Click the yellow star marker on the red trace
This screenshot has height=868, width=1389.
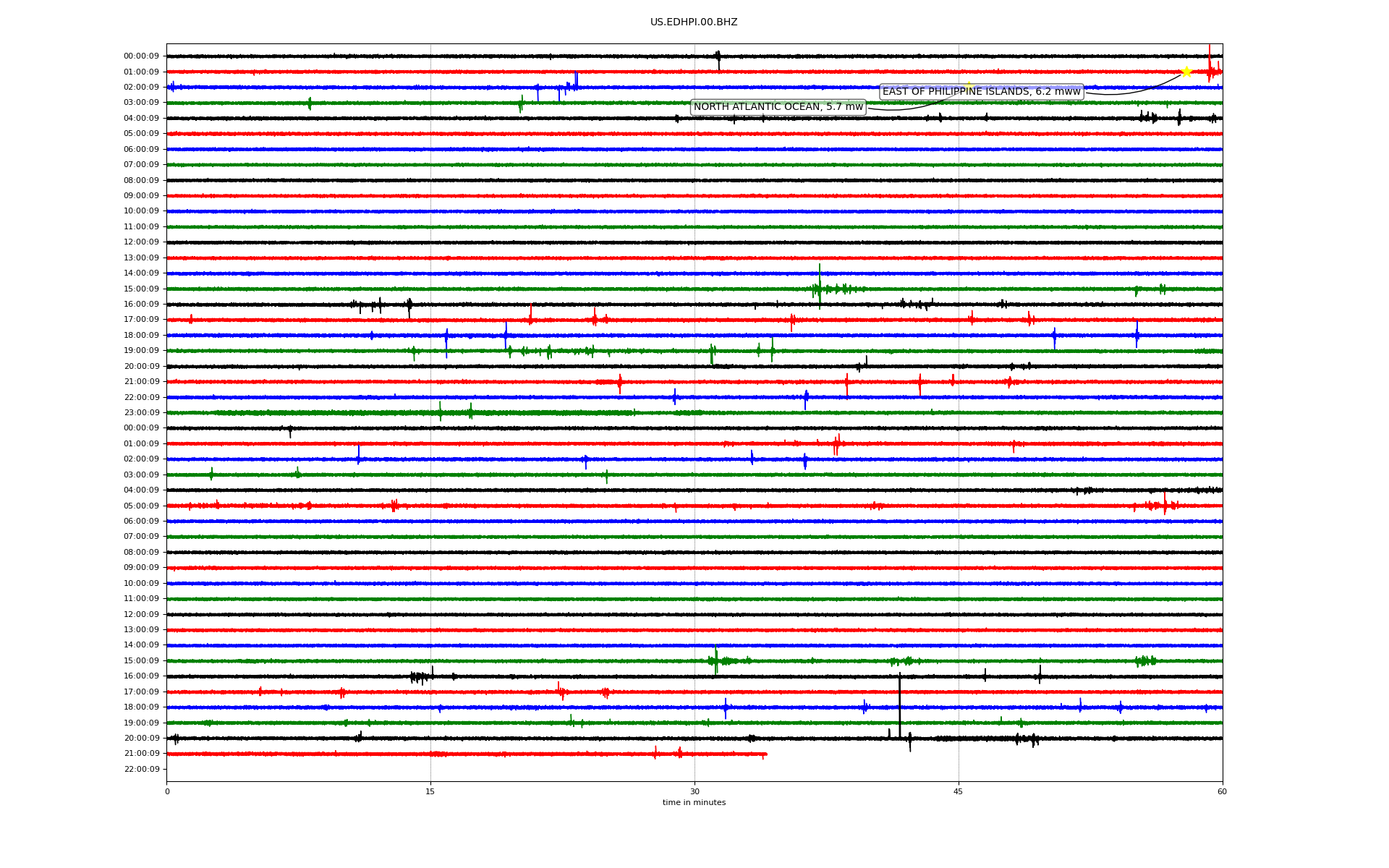pyautogui.click(x=1186, y=72)
